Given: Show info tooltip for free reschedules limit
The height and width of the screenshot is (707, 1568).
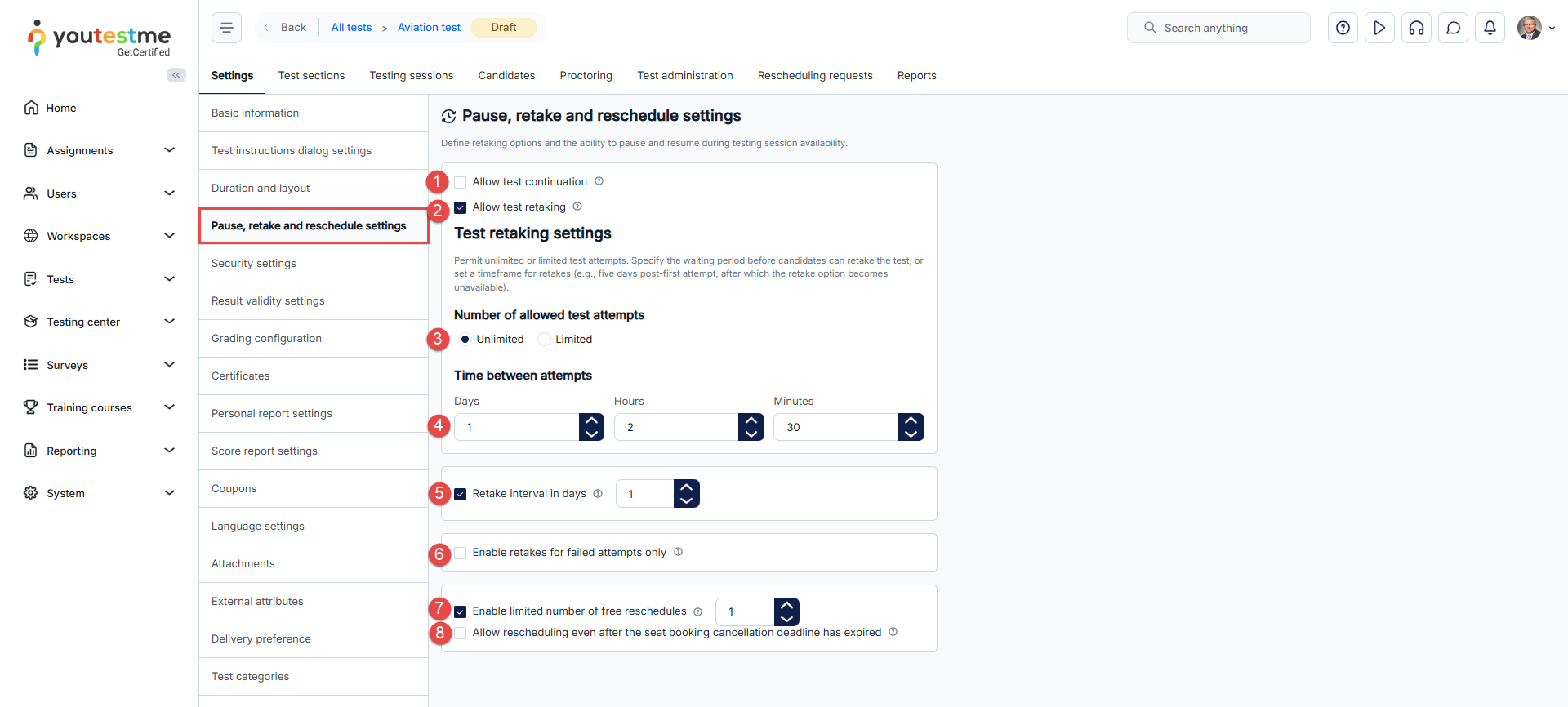Looking at the screenshot, I should pyautogui.click(x=697, y=611).
